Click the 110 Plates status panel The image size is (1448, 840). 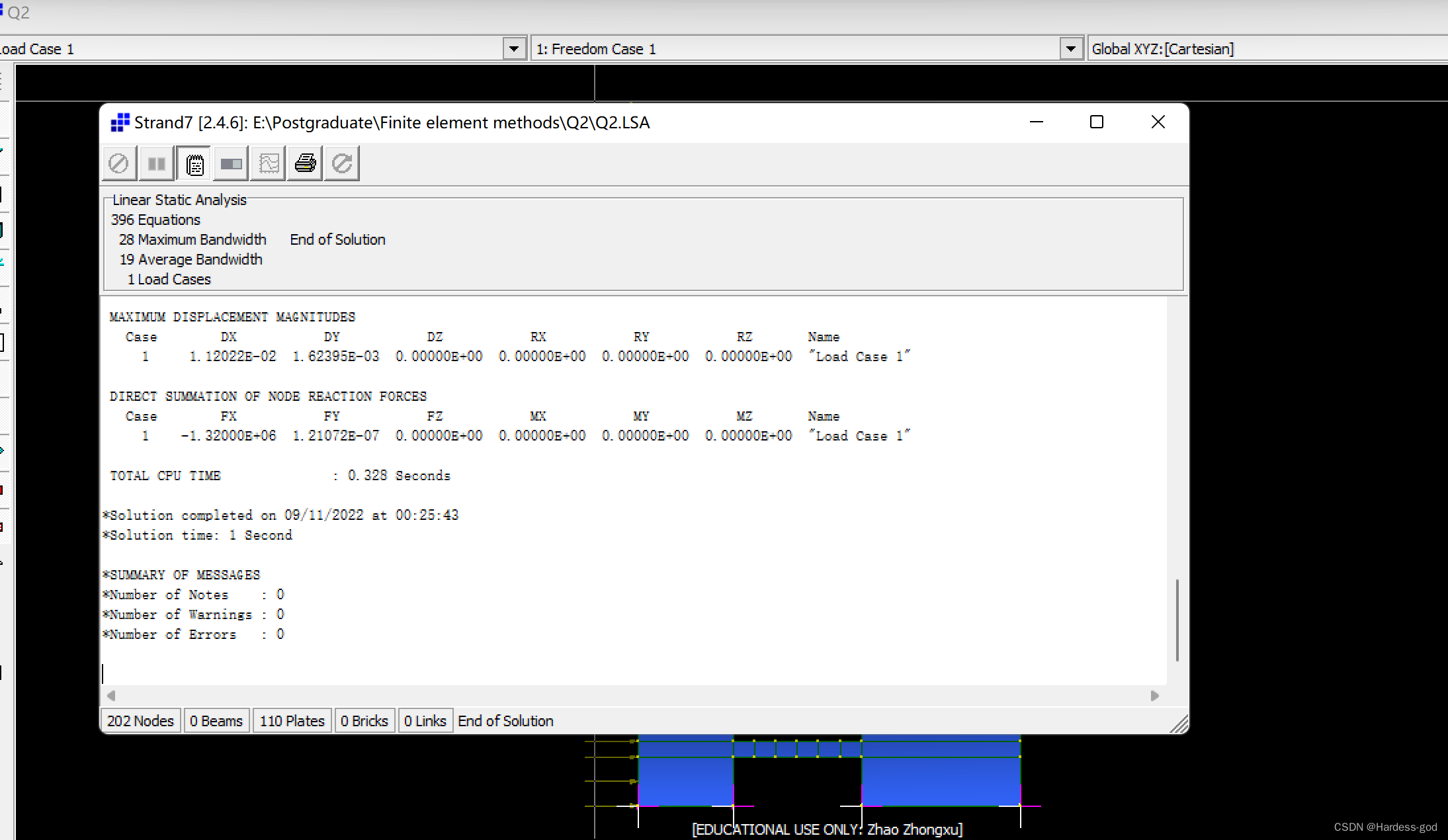292,721
